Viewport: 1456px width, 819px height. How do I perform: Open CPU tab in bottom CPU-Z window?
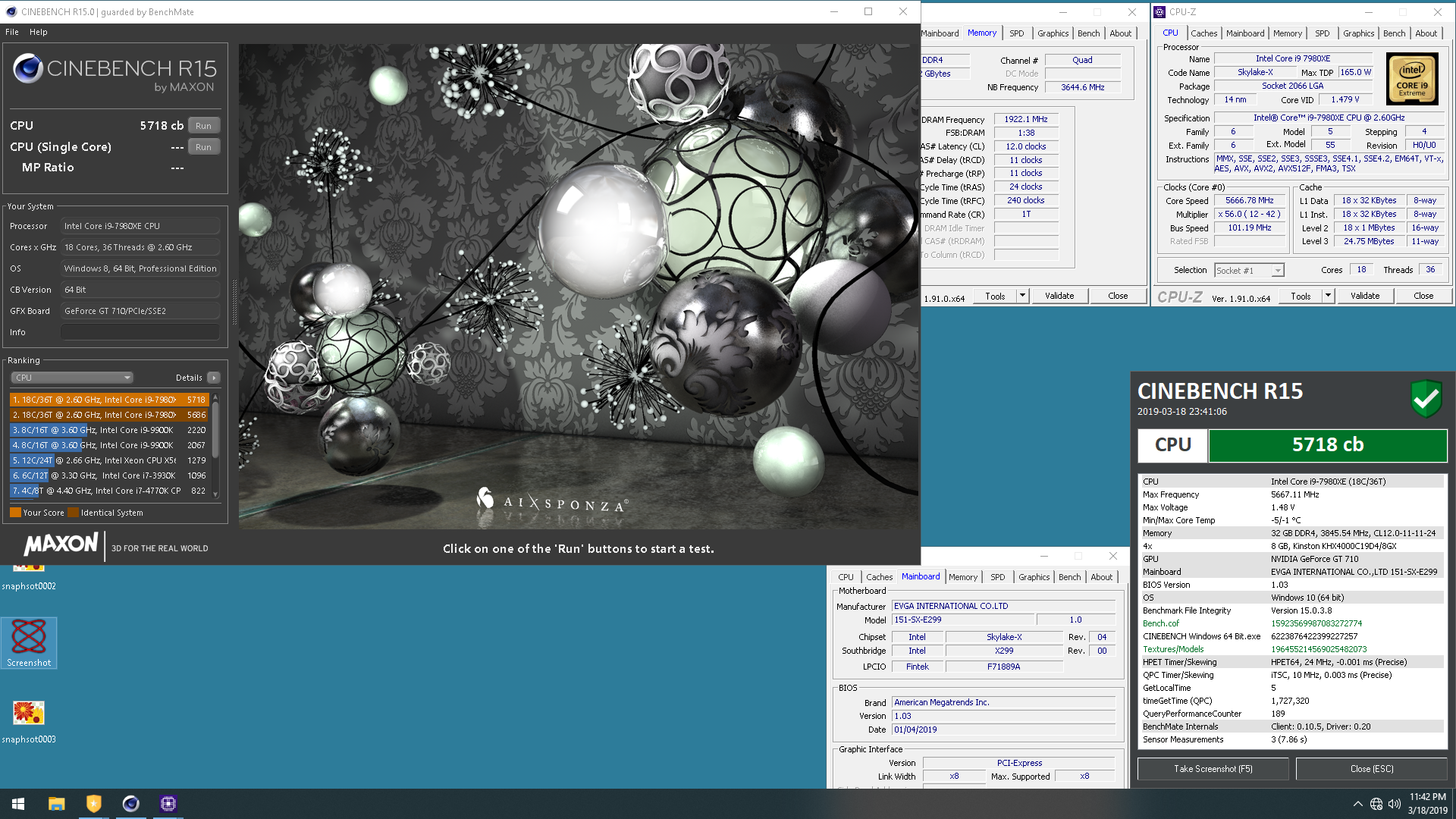(x=846, y=577)
